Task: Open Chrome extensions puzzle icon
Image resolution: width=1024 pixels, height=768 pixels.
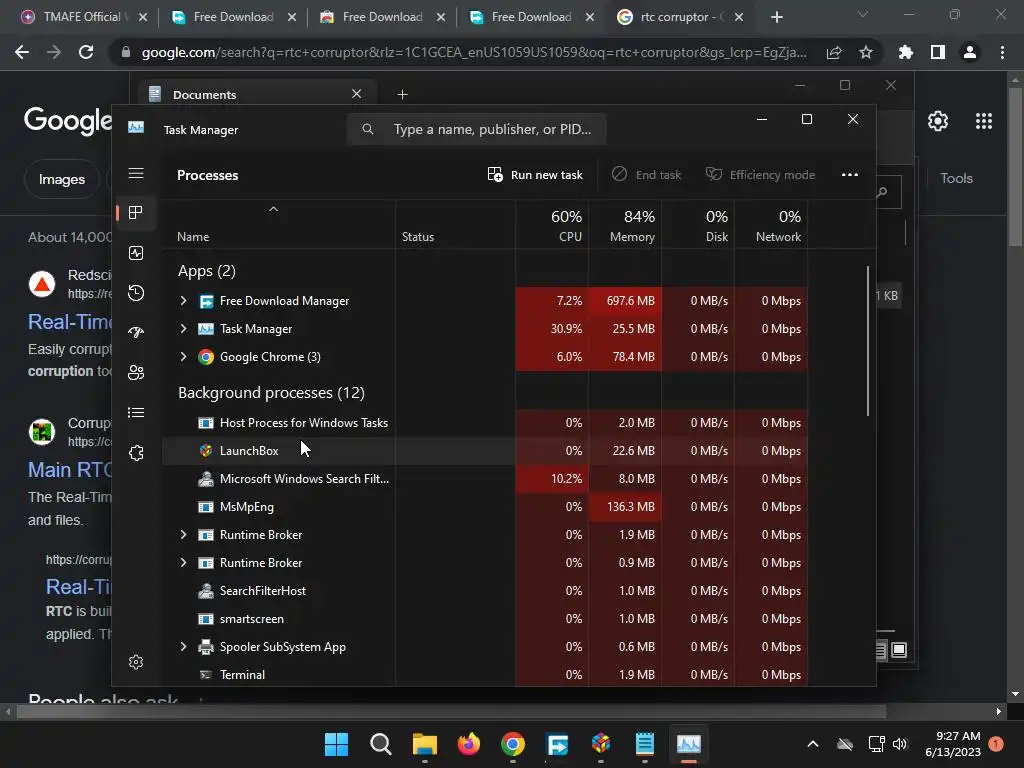Action: pos(906,52)
